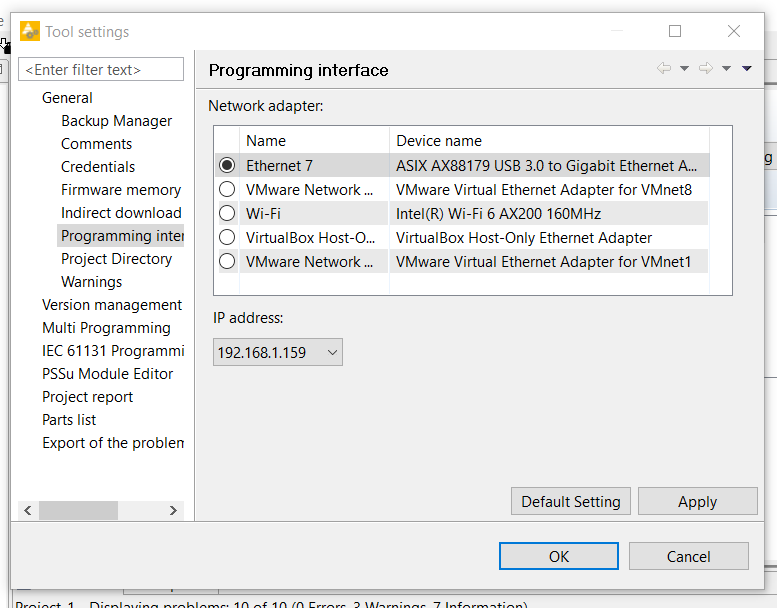777x608 pixels.
Task: Click the Wi-Fi name cell
Action: click(x=315, y=213)
